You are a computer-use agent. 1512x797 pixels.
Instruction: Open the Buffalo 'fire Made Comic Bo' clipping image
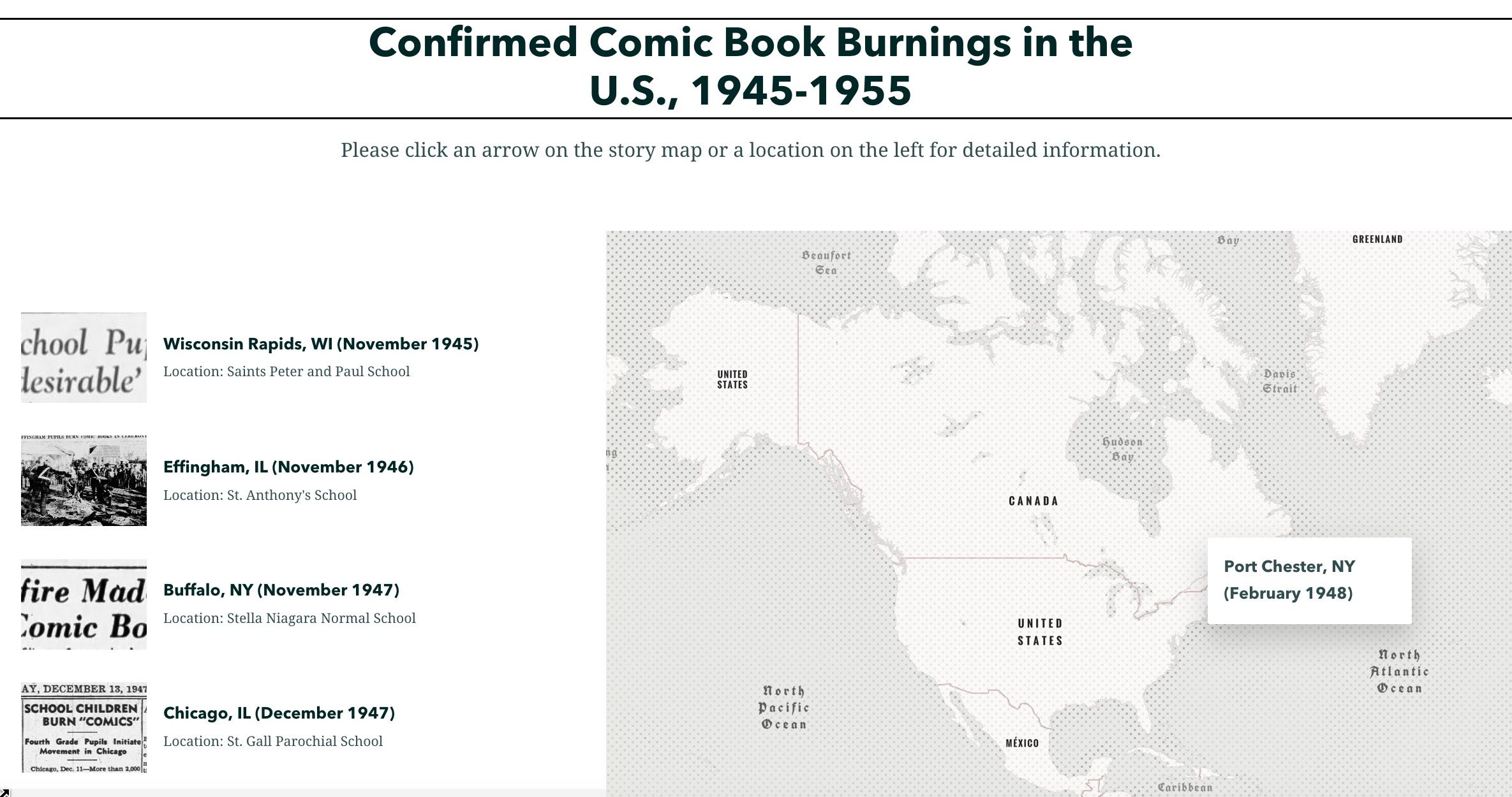coord(84,603)
